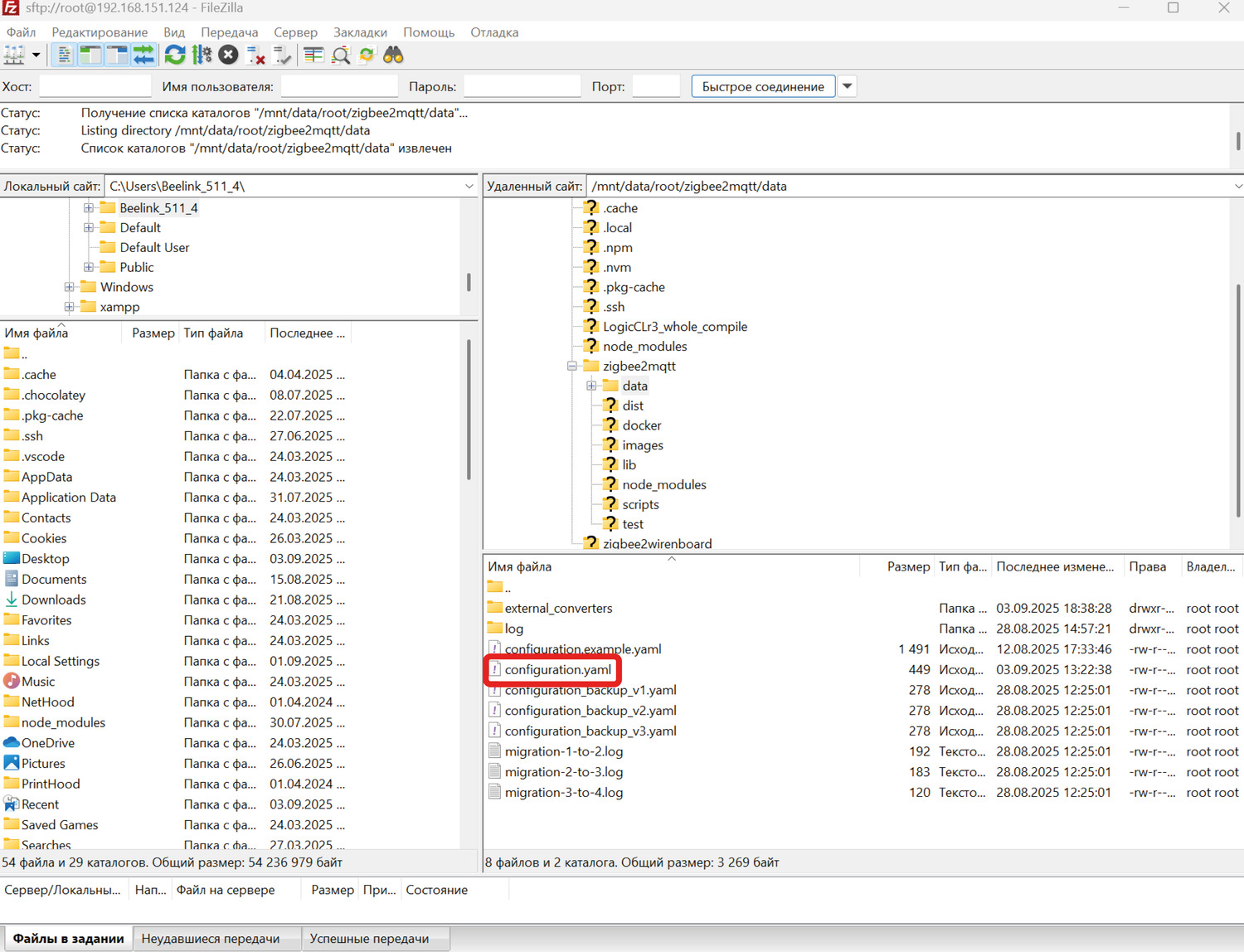This screenshot has height=952, width=1244.
Task: Collapse the zigbee2mqtt remote folder
Action: point(572,366)
